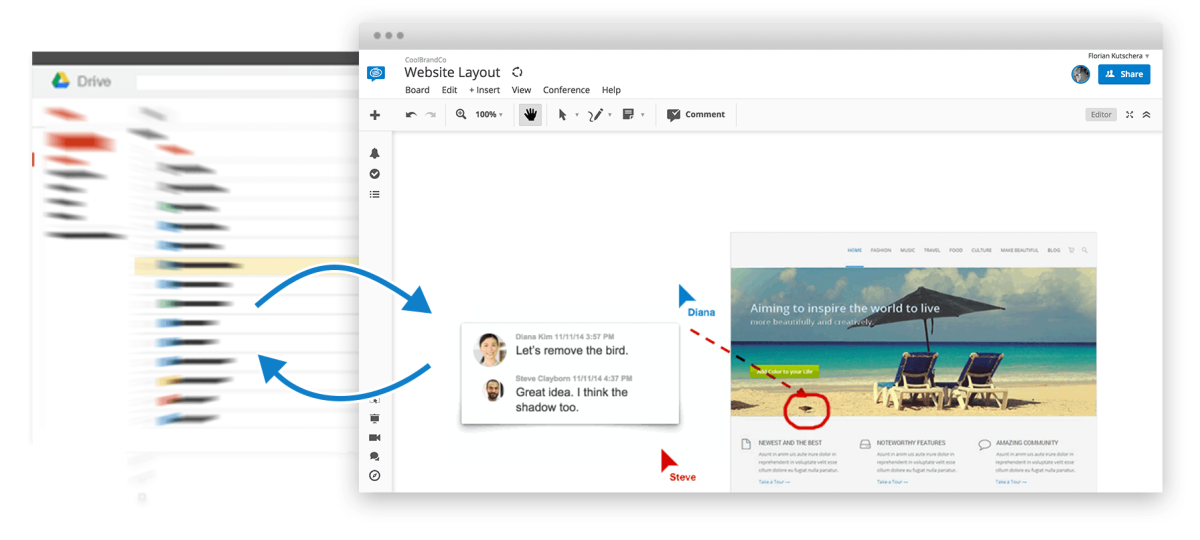Open the Conference menu

coord(566,90)
